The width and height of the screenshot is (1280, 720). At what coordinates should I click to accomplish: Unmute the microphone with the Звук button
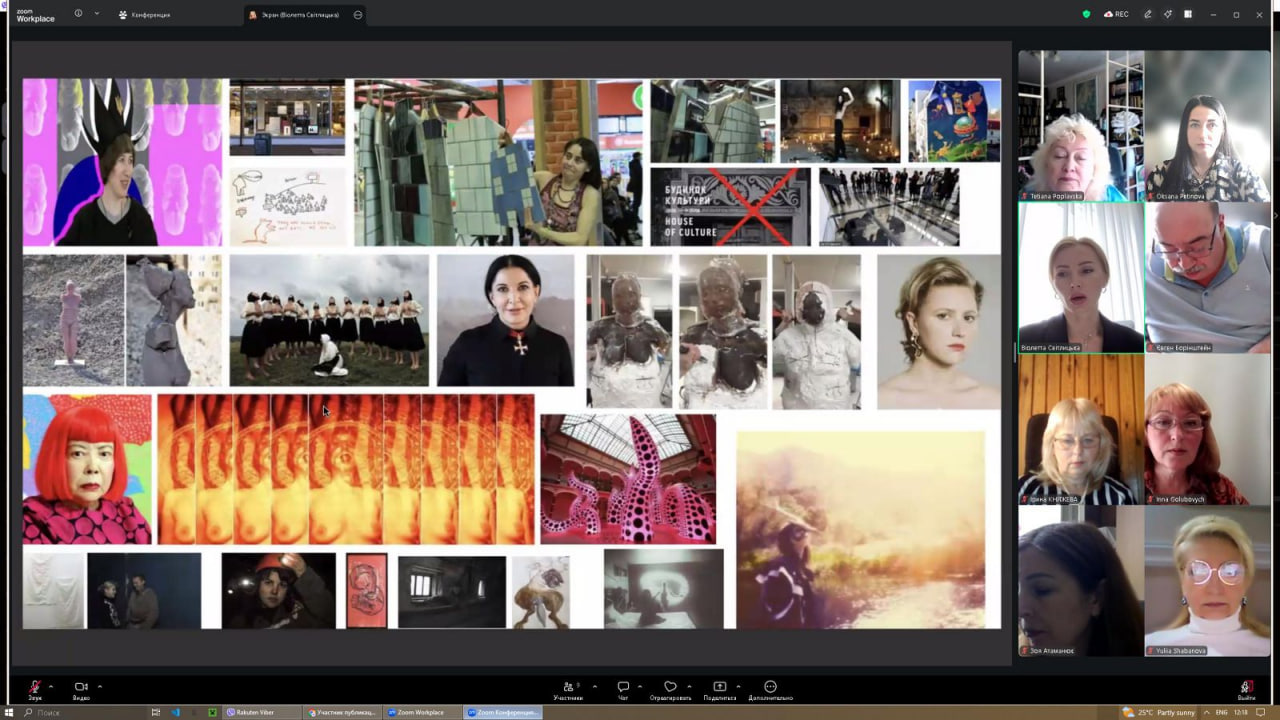[35, 689]
